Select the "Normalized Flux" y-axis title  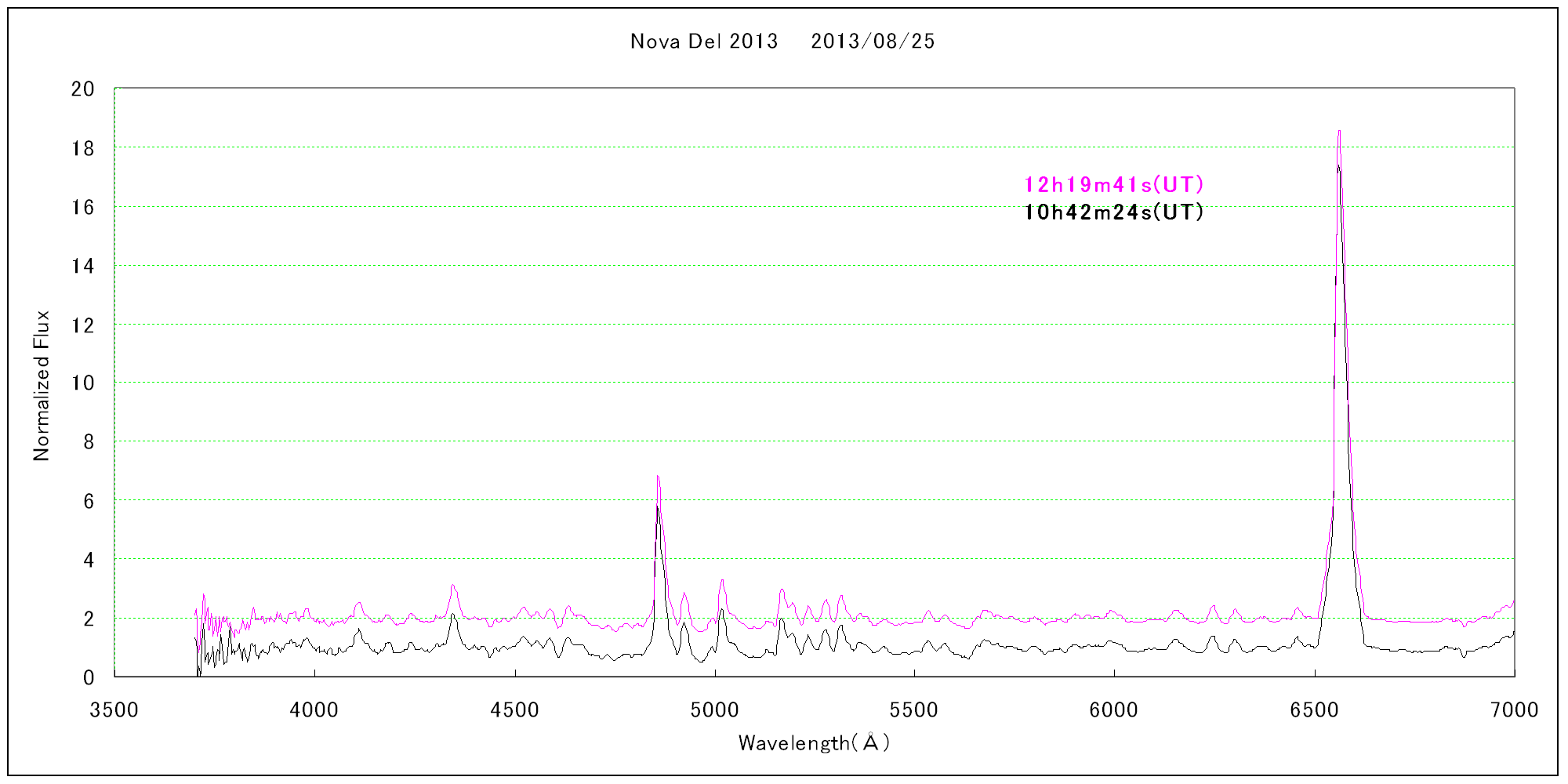point(42,385)
